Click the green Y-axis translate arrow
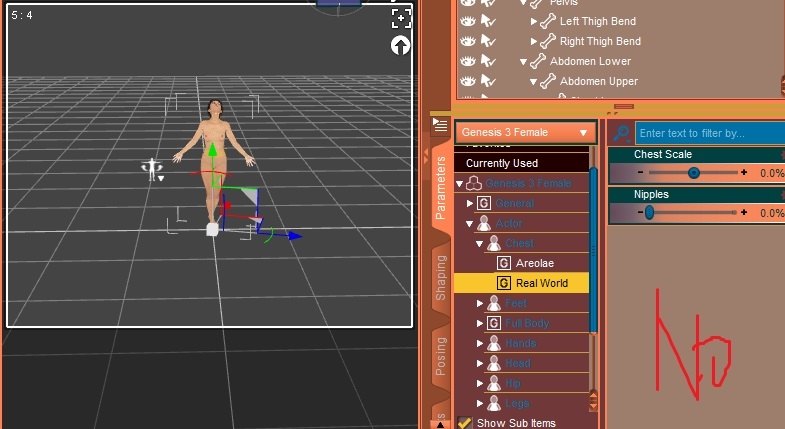785x429 pixels. tap(213, 150)
